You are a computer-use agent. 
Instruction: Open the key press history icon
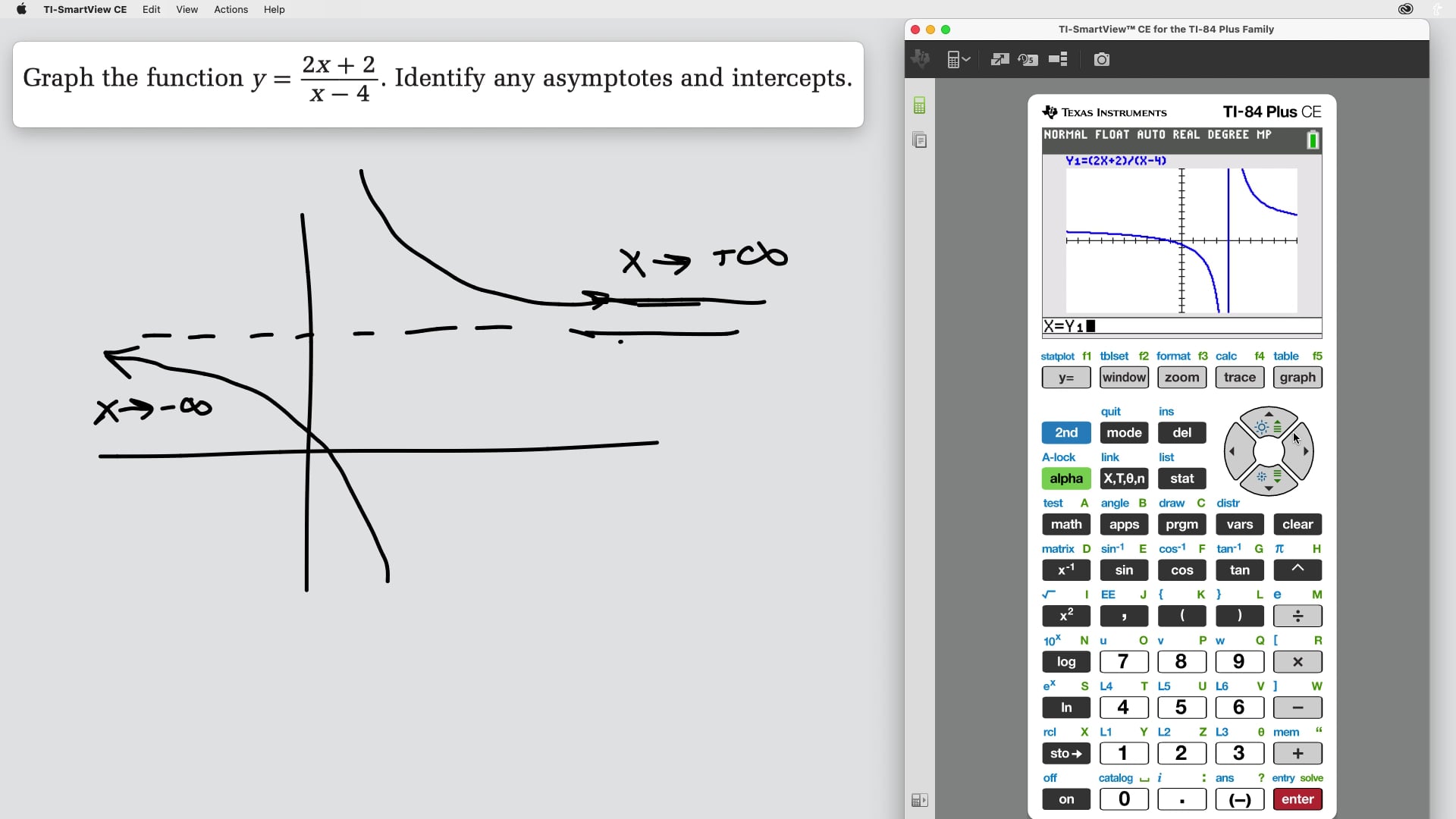click(x=1028, y=59)
